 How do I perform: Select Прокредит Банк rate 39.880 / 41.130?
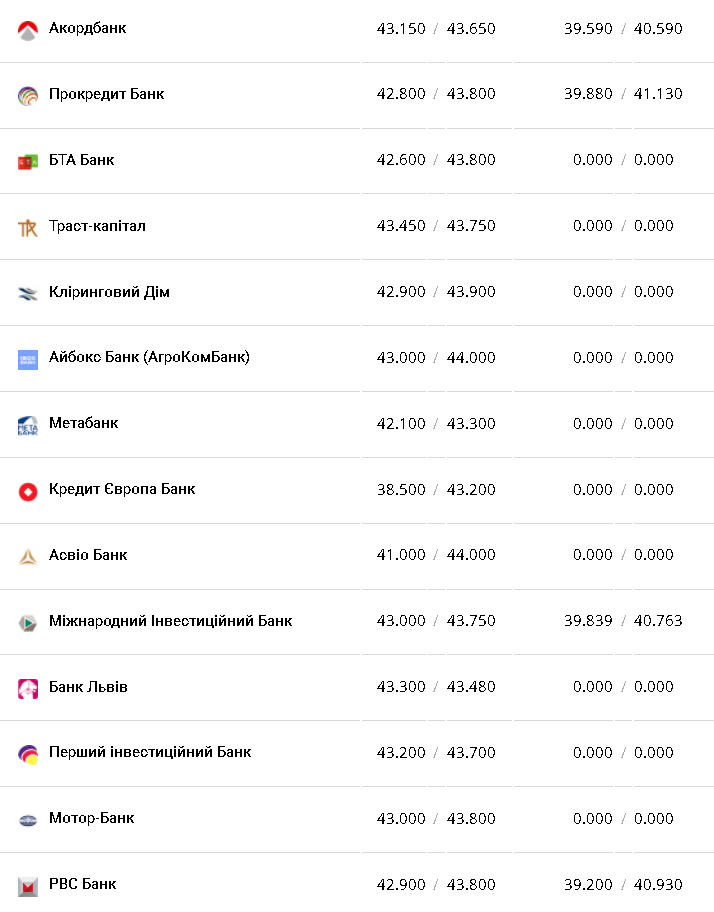coord(623,94)
